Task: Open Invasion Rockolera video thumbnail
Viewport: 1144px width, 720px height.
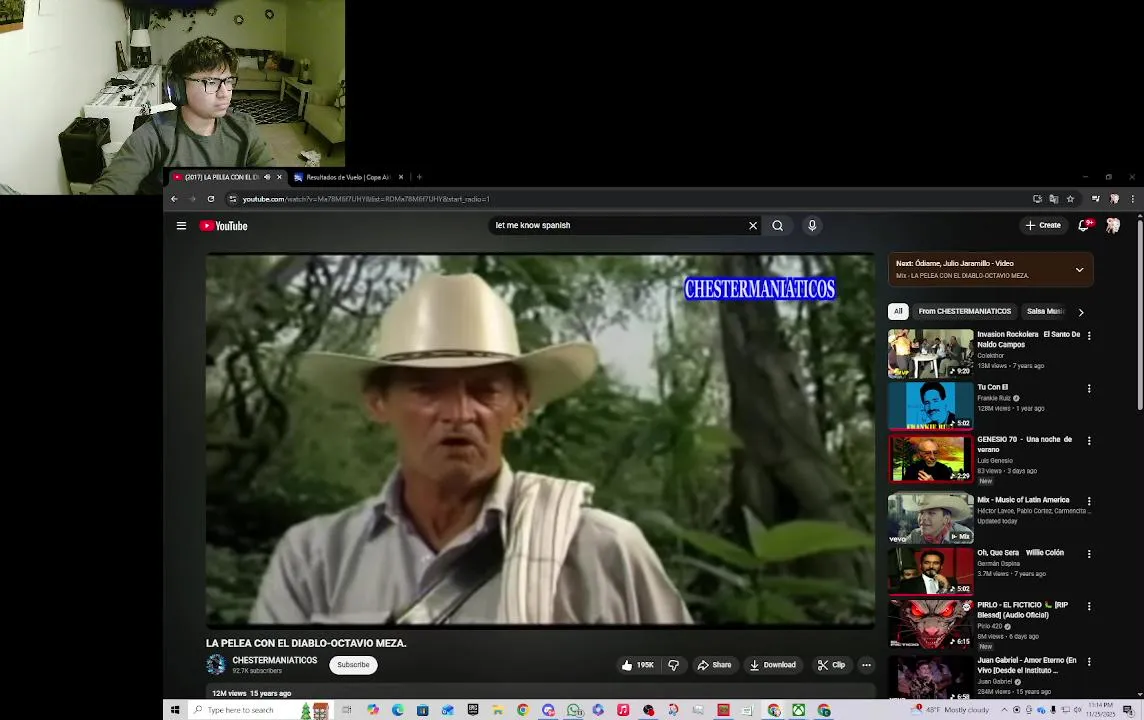Action: pos(930,354)
